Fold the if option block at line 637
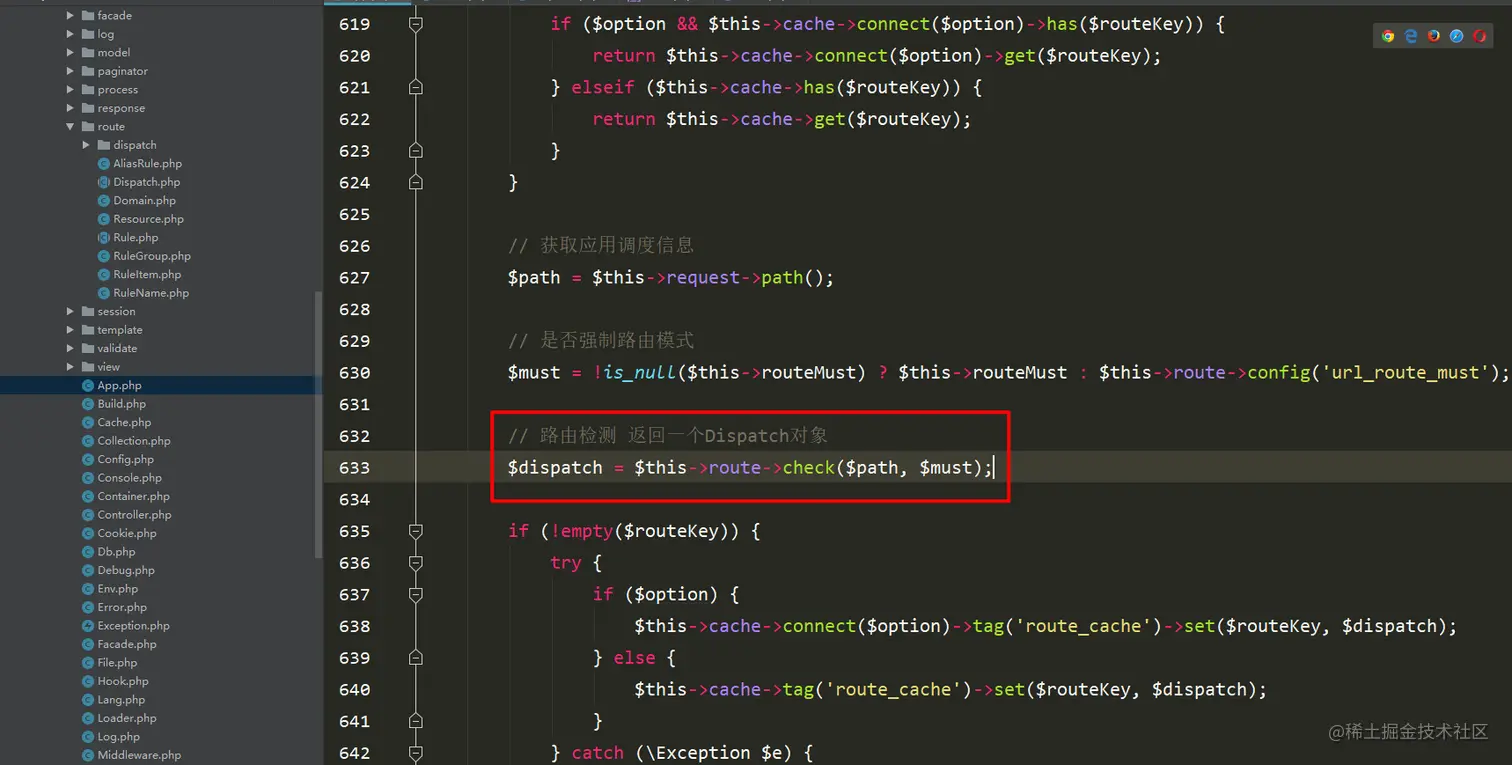Viewport: 1512px width, 765px height. (416, 594)
